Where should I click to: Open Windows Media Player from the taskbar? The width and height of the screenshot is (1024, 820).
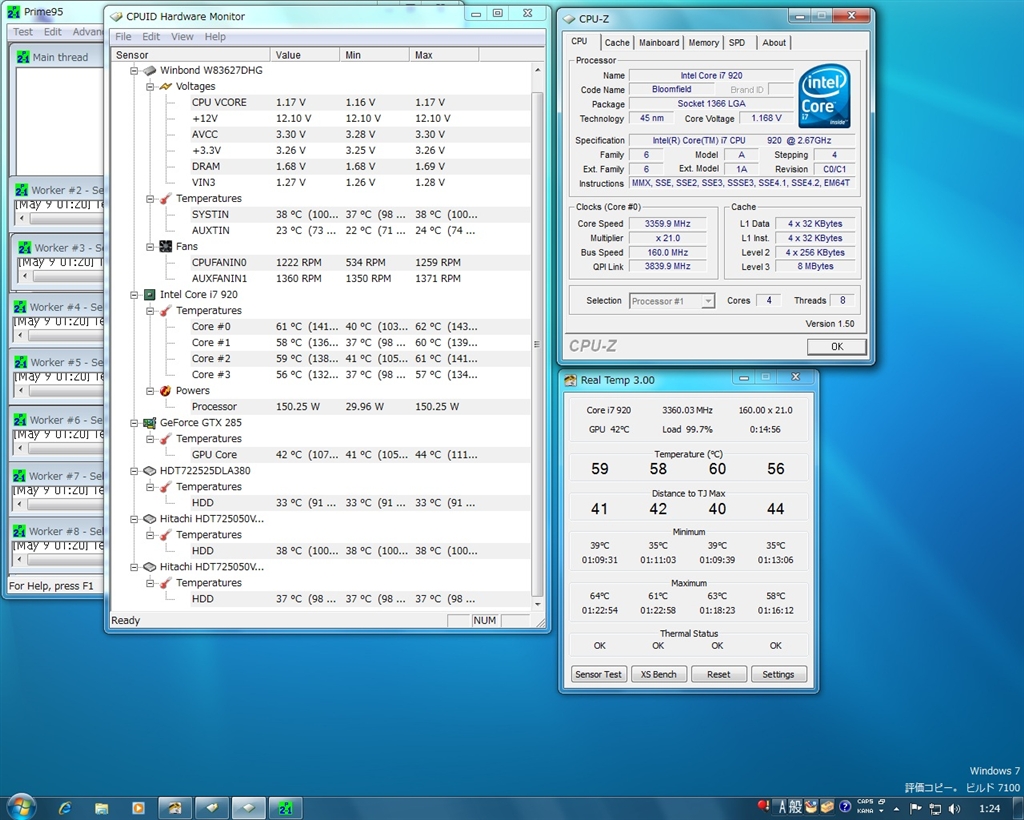138,808
